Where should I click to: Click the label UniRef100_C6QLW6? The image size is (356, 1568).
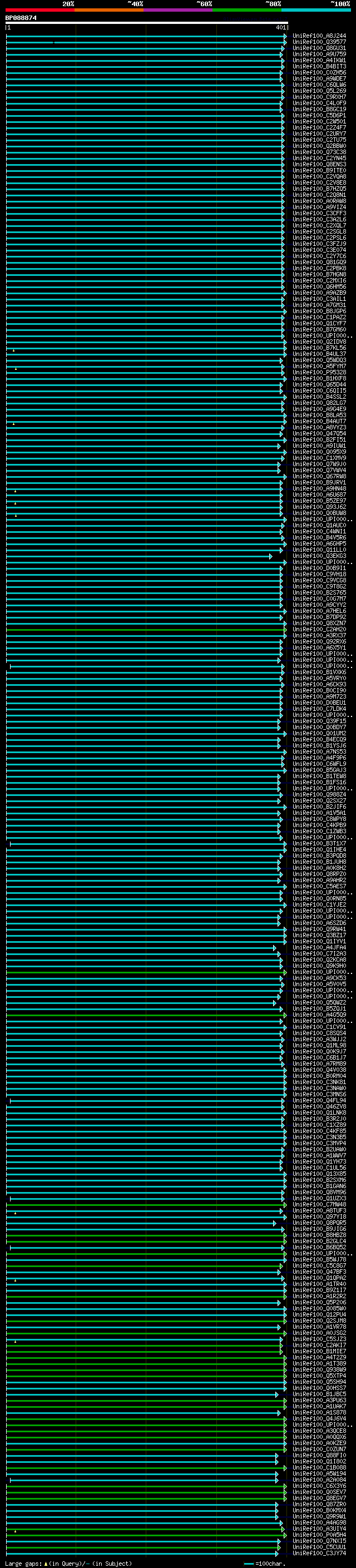tap(319, 85)
